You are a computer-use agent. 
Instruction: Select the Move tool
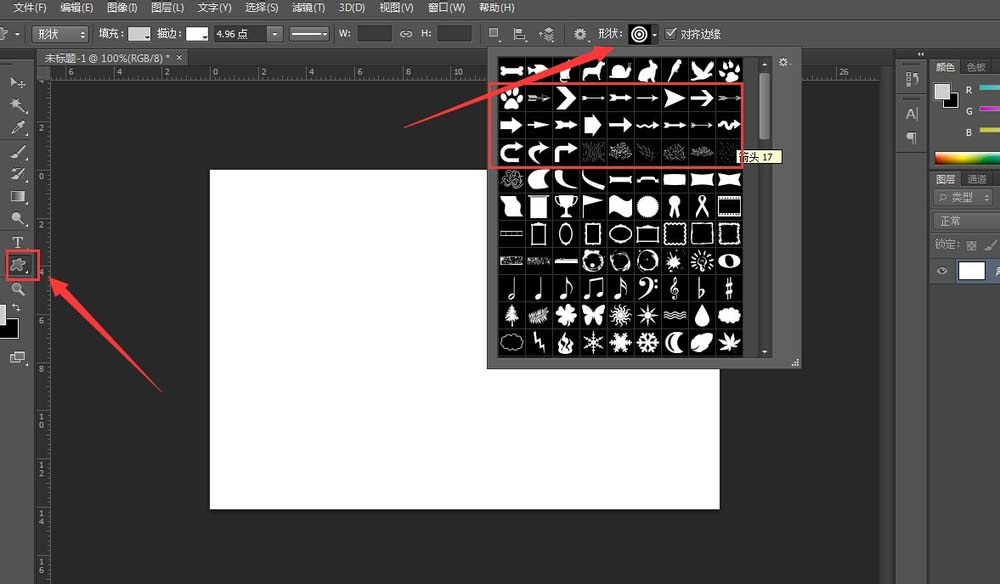point(18,82)
